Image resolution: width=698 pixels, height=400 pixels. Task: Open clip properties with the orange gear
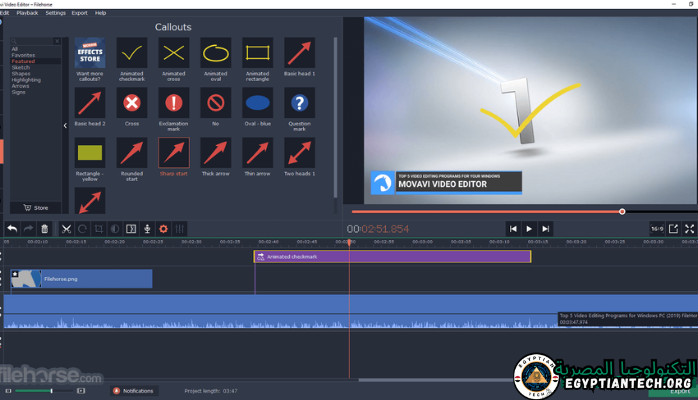pyautogui.click(x=163, y=229)
